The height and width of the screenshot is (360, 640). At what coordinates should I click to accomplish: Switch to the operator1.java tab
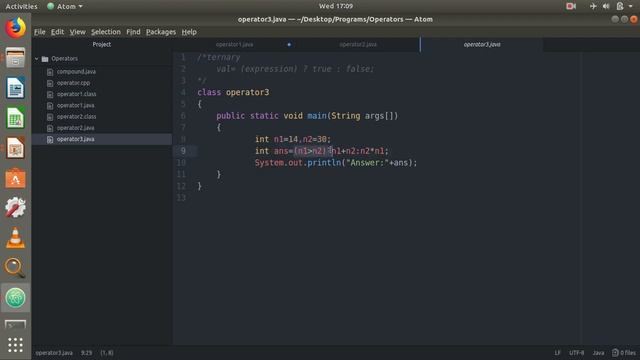234,44
